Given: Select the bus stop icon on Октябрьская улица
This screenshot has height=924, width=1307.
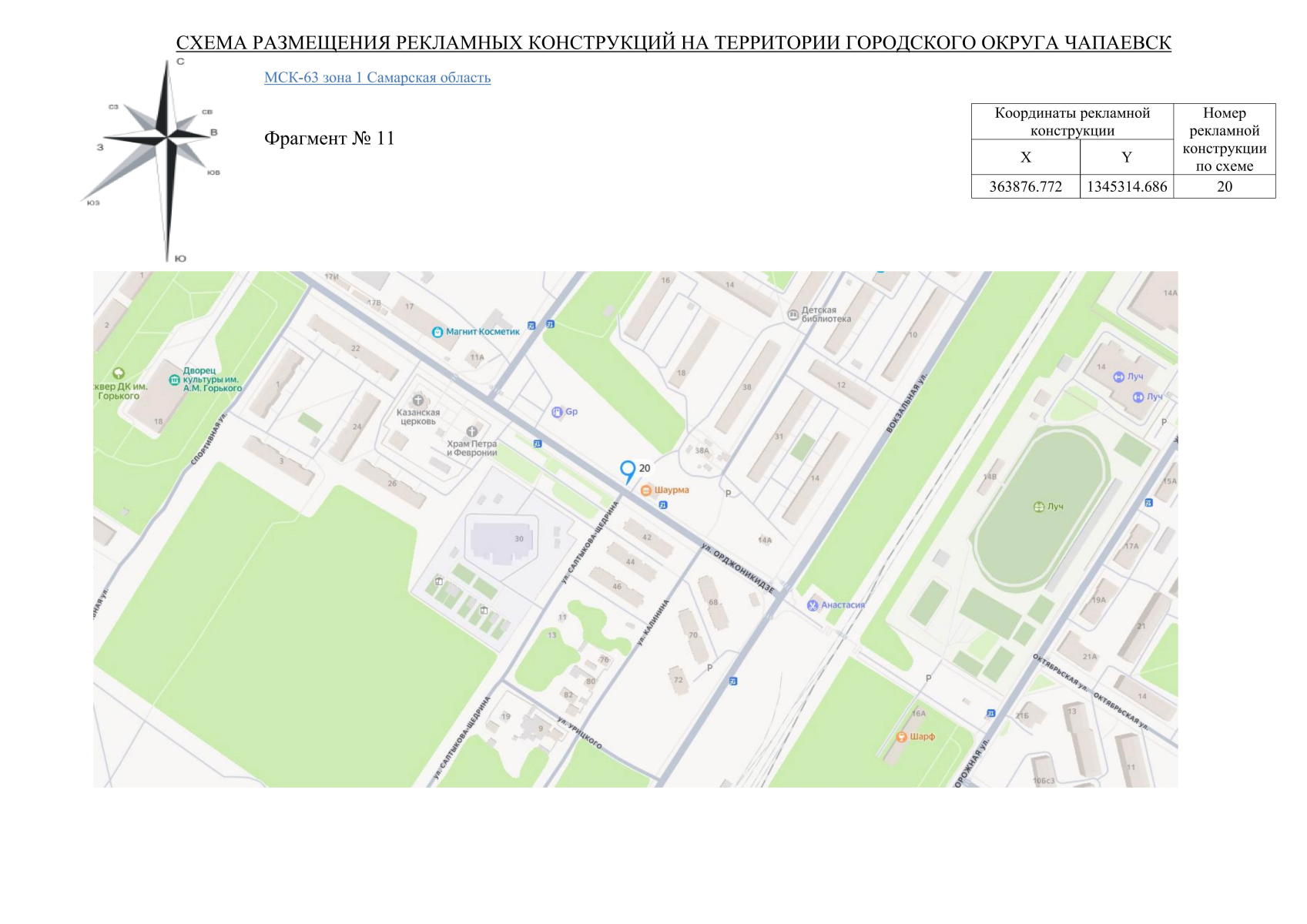Looking at the screenshot, I should tap(990, 715).
